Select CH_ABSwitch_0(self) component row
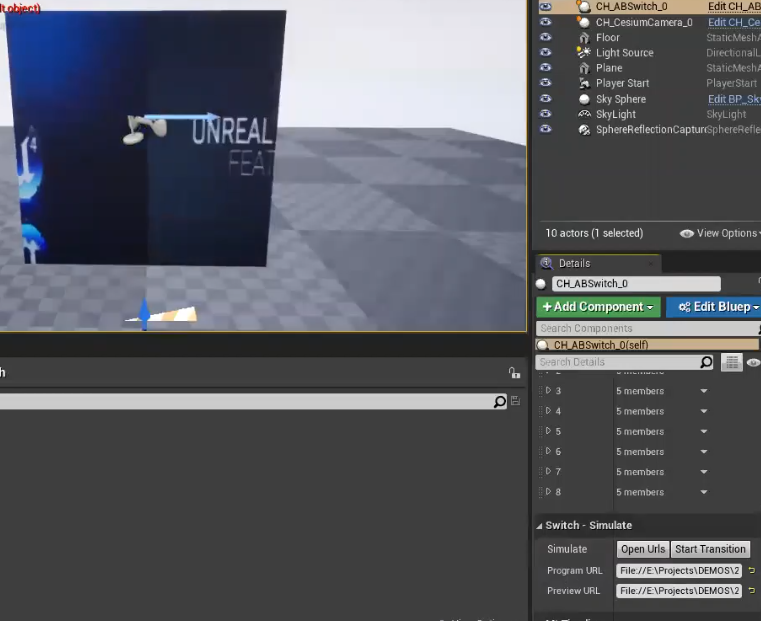Viewport: 761px width, 621px height. pos(647,345)
